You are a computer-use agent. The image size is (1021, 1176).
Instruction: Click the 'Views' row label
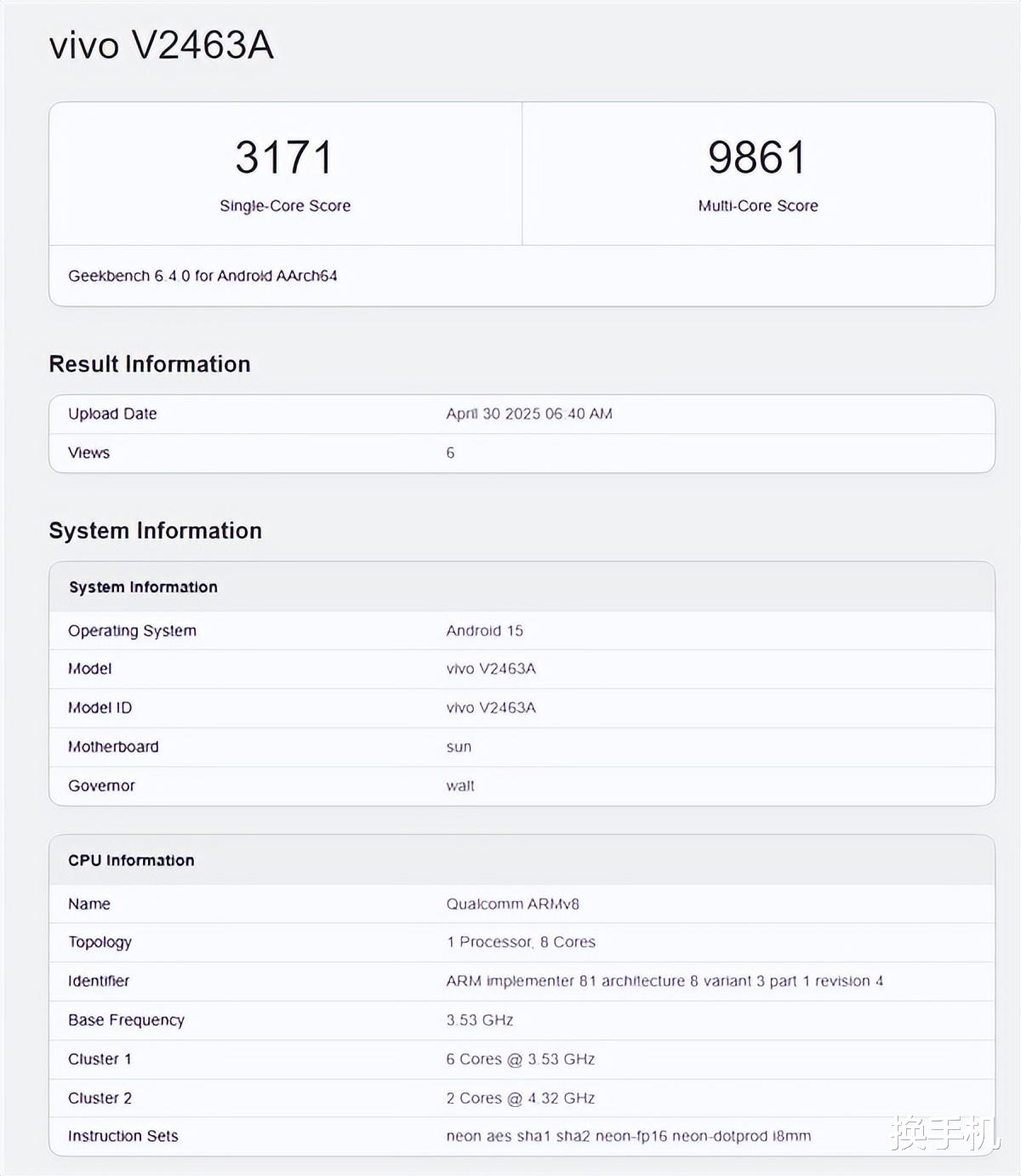pos(88,453)
